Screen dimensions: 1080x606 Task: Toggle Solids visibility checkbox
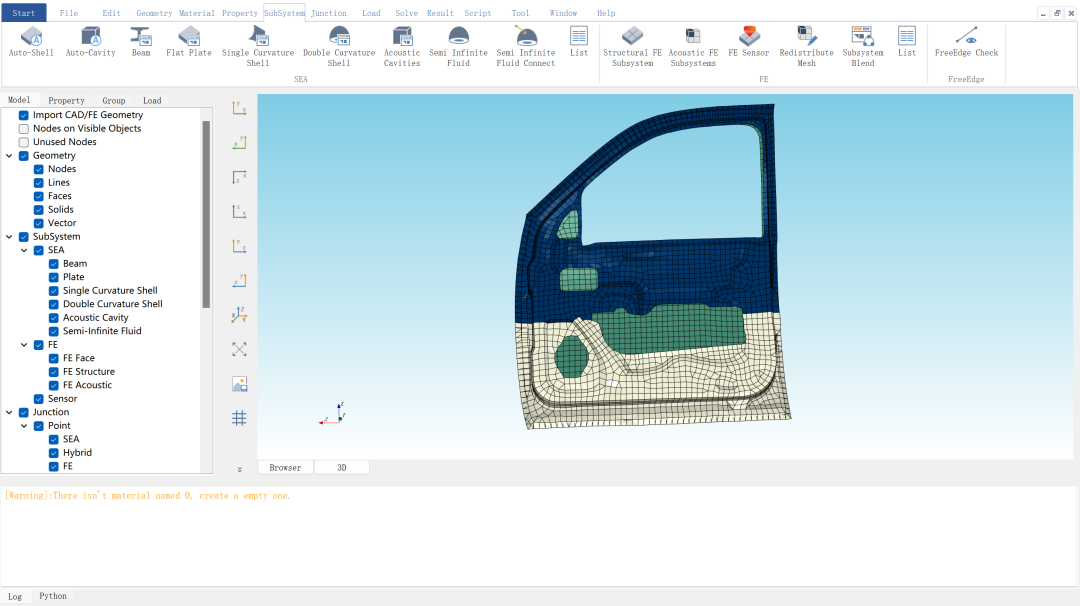click(39, 209)
